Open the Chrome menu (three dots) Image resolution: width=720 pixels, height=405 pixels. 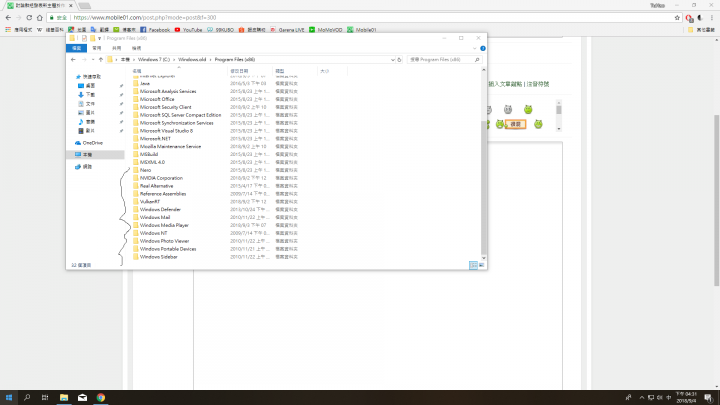click(x=712, y=18)
